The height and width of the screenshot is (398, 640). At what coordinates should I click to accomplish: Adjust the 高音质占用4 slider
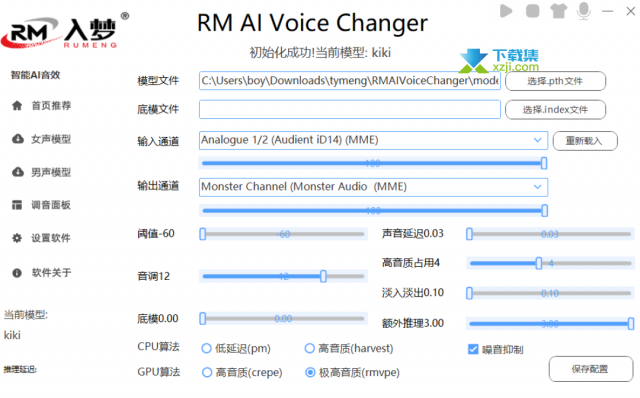550,263
